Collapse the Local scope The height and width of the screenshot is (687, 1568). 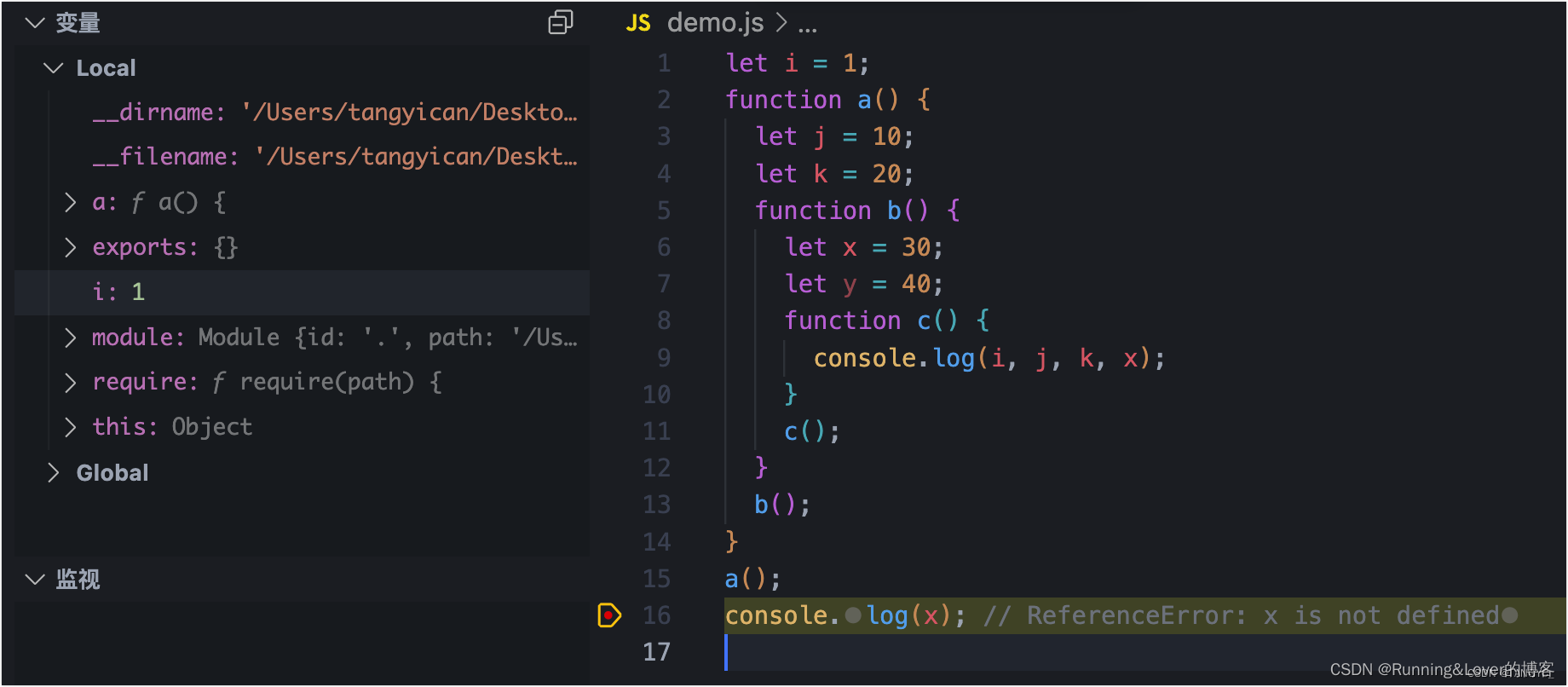pos(54,67)
